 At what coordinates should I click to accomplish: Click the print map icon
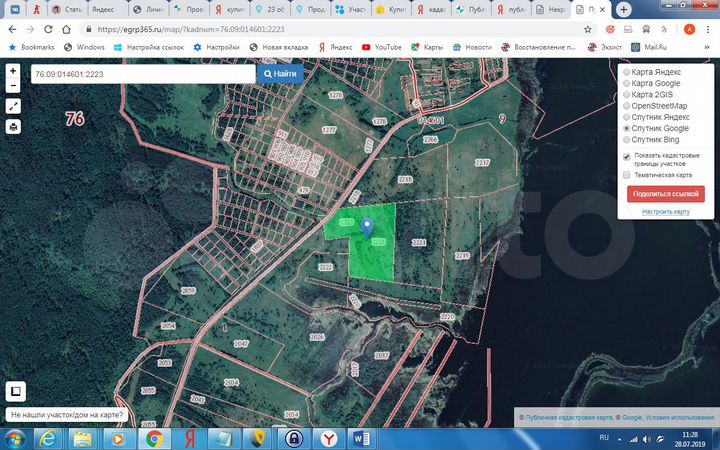click(x=13, y=127)
